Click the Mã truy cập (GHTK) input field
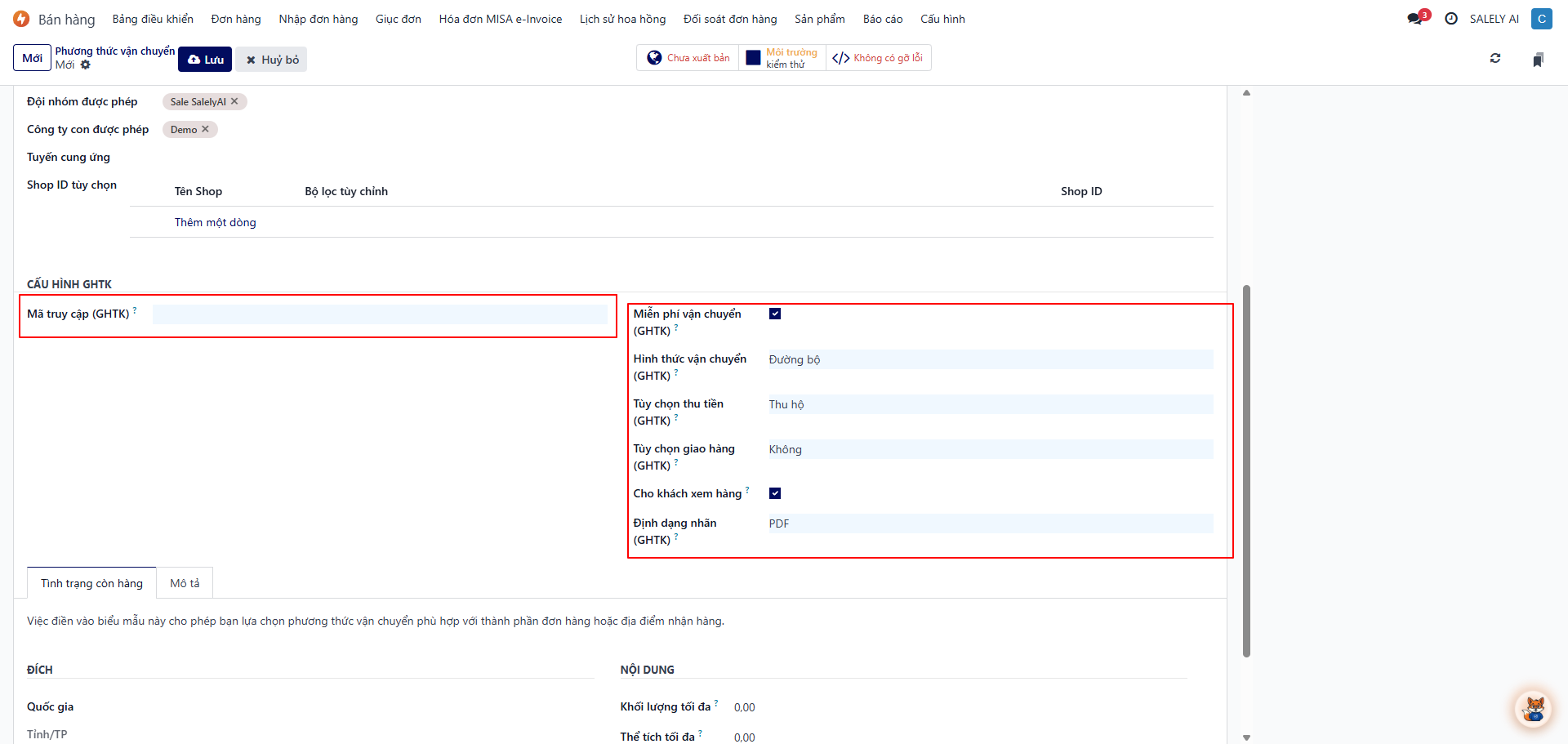This screenshot has width=1568, height=744. coord(379,314)
